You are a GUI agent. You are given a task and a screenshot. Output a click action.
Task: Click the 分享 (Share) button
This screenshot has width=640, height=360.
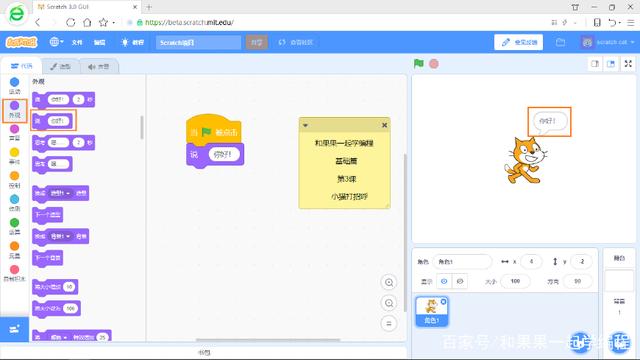tap(257, 42)
